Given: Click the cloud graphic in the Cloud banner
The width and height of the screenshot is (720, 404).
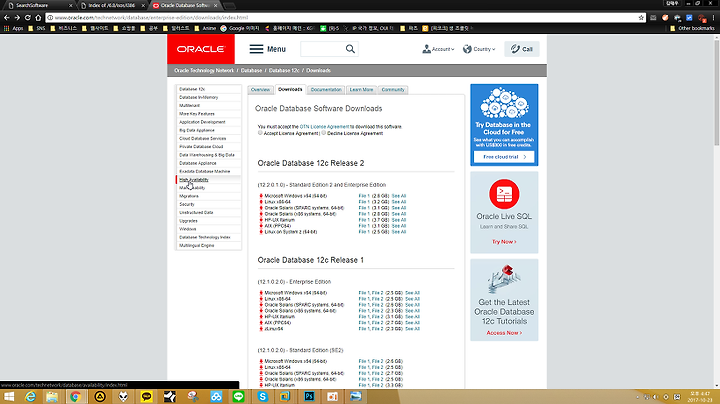Looking at the screenshot, I should (x=504, y=103).
